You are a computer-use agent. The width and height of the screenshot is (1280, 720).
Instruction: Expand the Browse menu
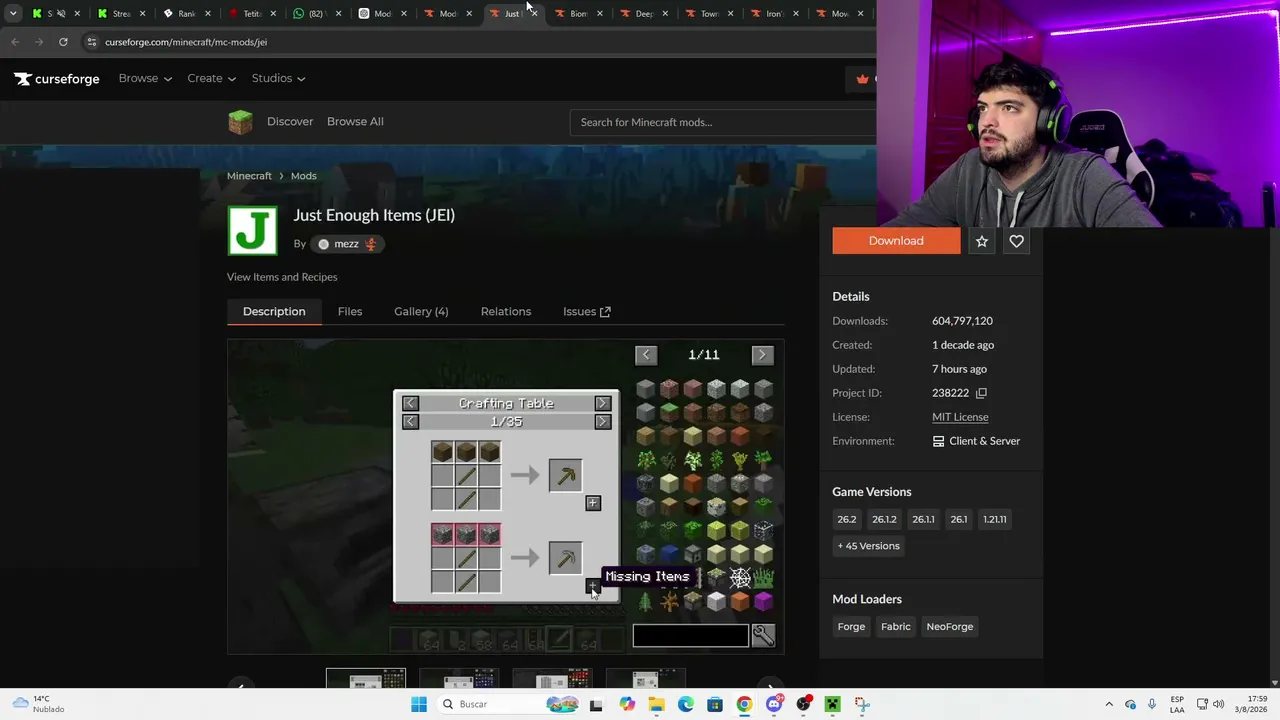(x=145, y=79)
